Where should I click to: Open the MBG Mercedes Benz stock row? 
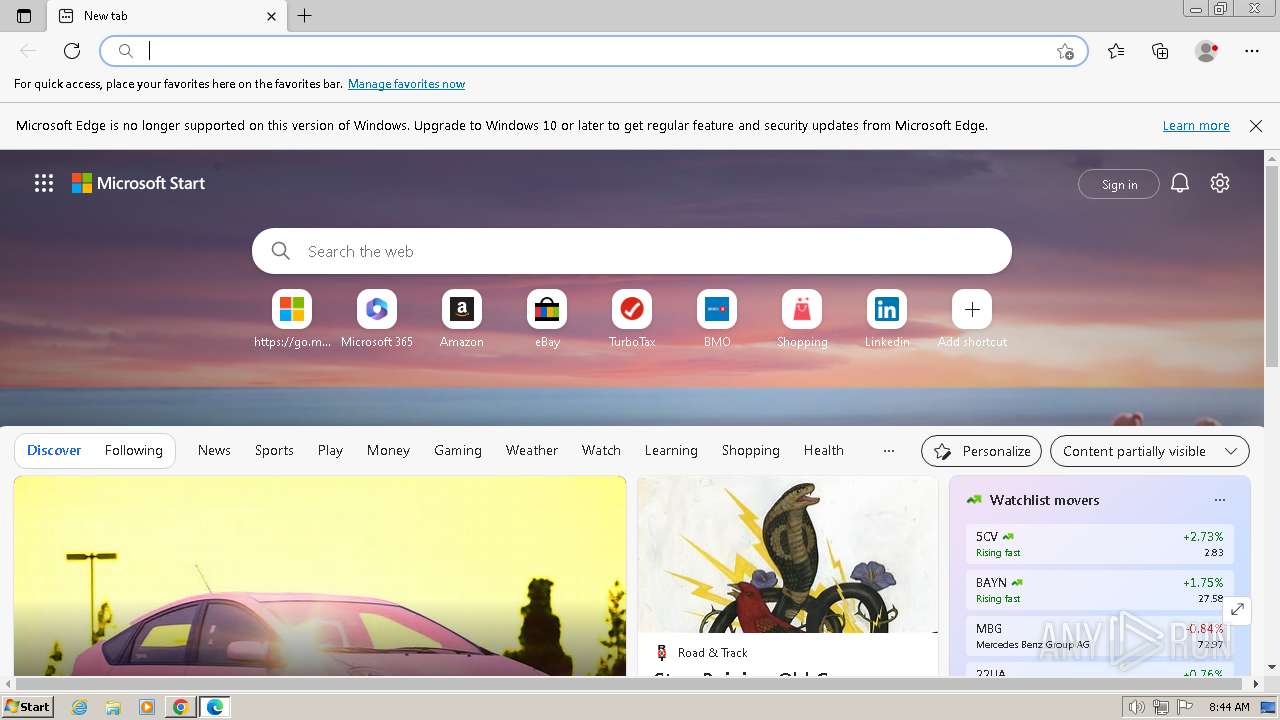point(1100,636)
